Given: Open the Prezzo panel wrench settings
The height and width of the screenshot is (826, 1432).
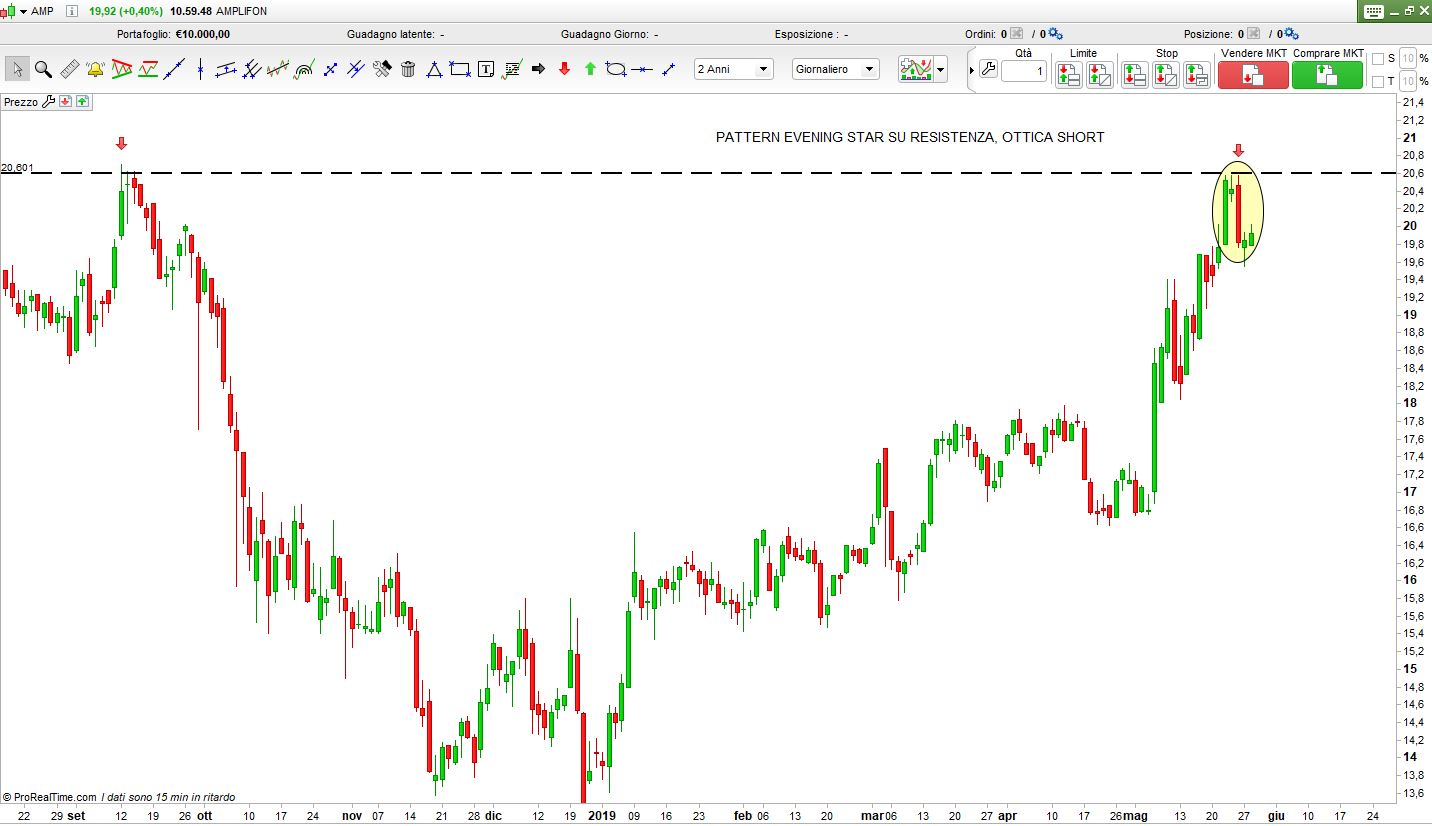Looking at the screenshot, I should point(48,102).
